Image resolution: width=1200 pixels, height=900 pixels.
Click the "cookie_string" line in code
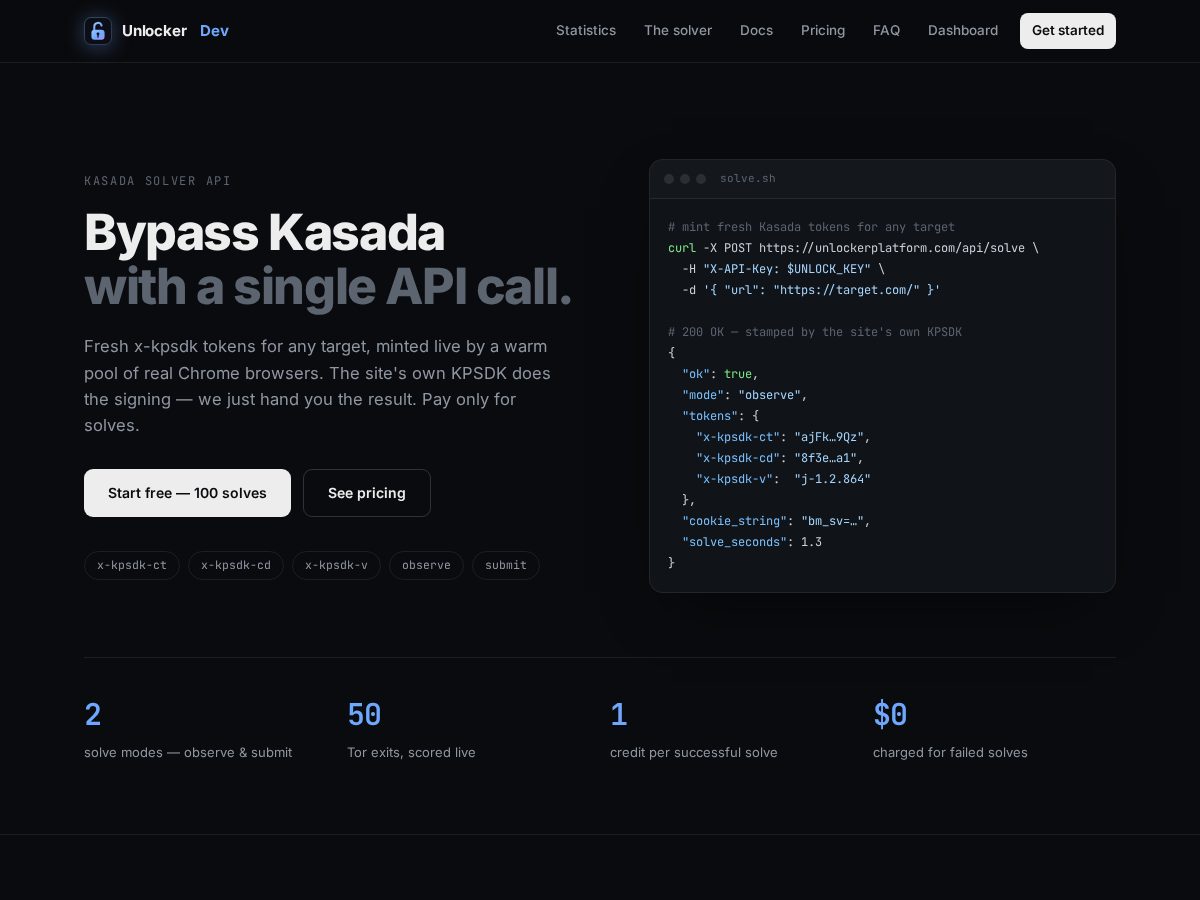coord(776,521)
